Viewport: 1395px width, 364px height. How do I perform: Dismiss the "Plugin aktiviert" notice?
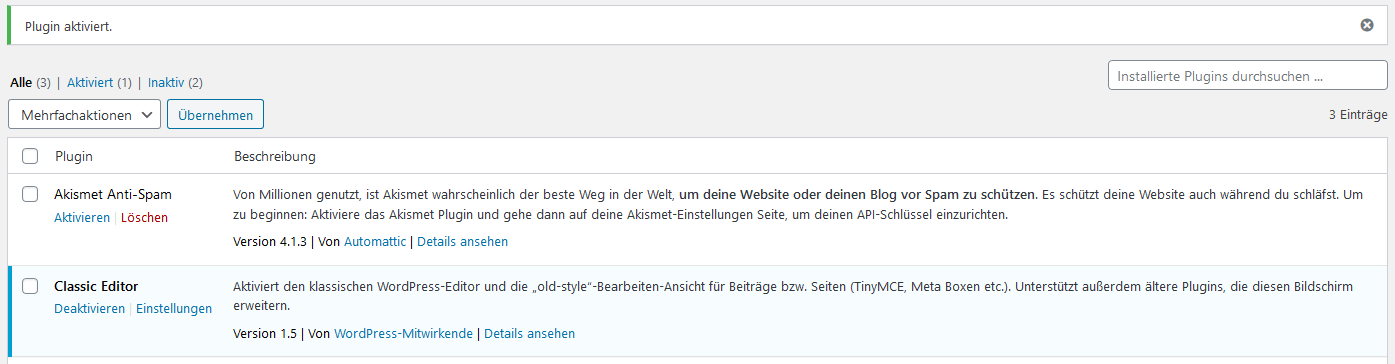1367,25
